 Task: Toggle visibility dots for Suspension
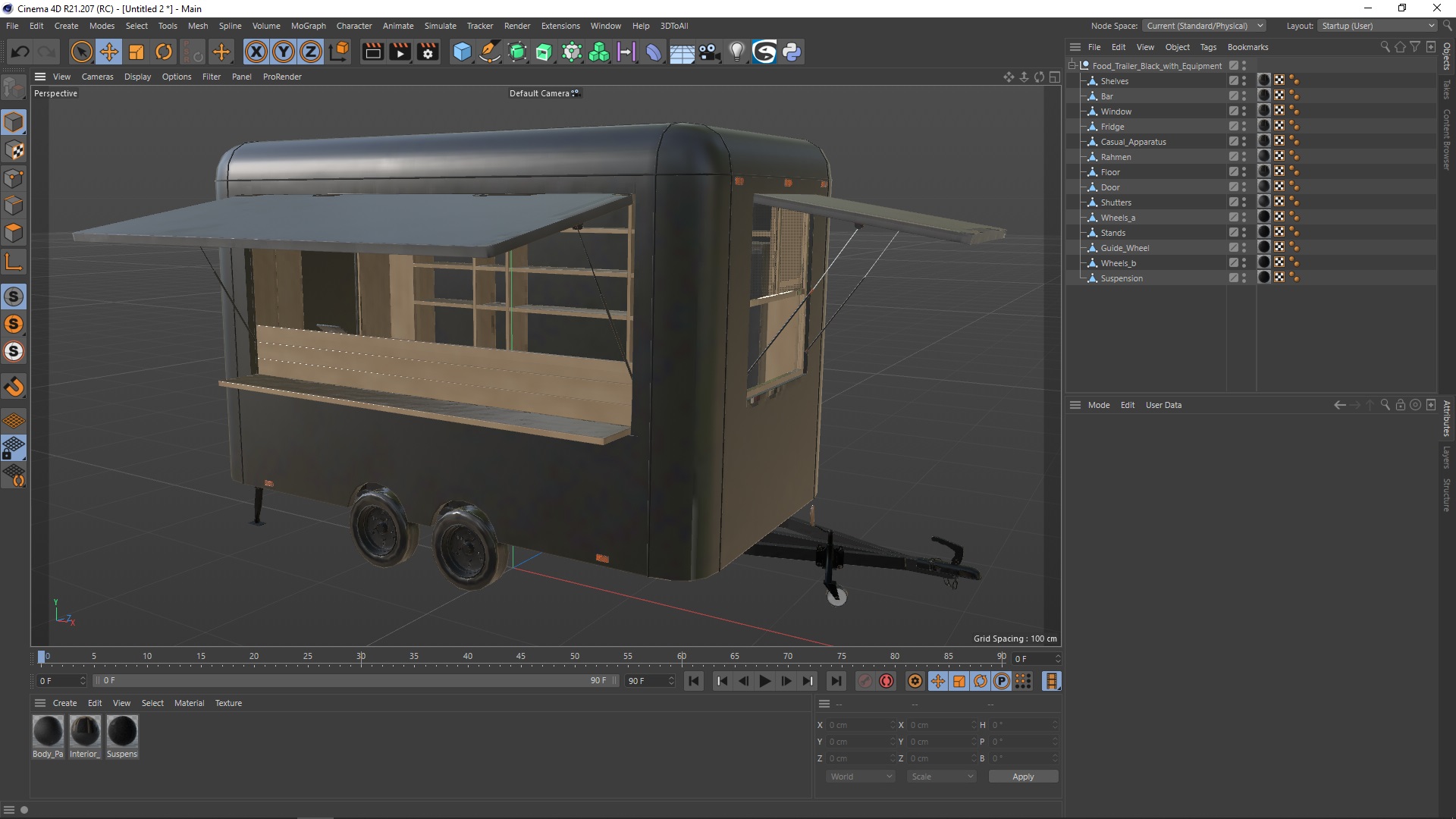click(1244, 278)
